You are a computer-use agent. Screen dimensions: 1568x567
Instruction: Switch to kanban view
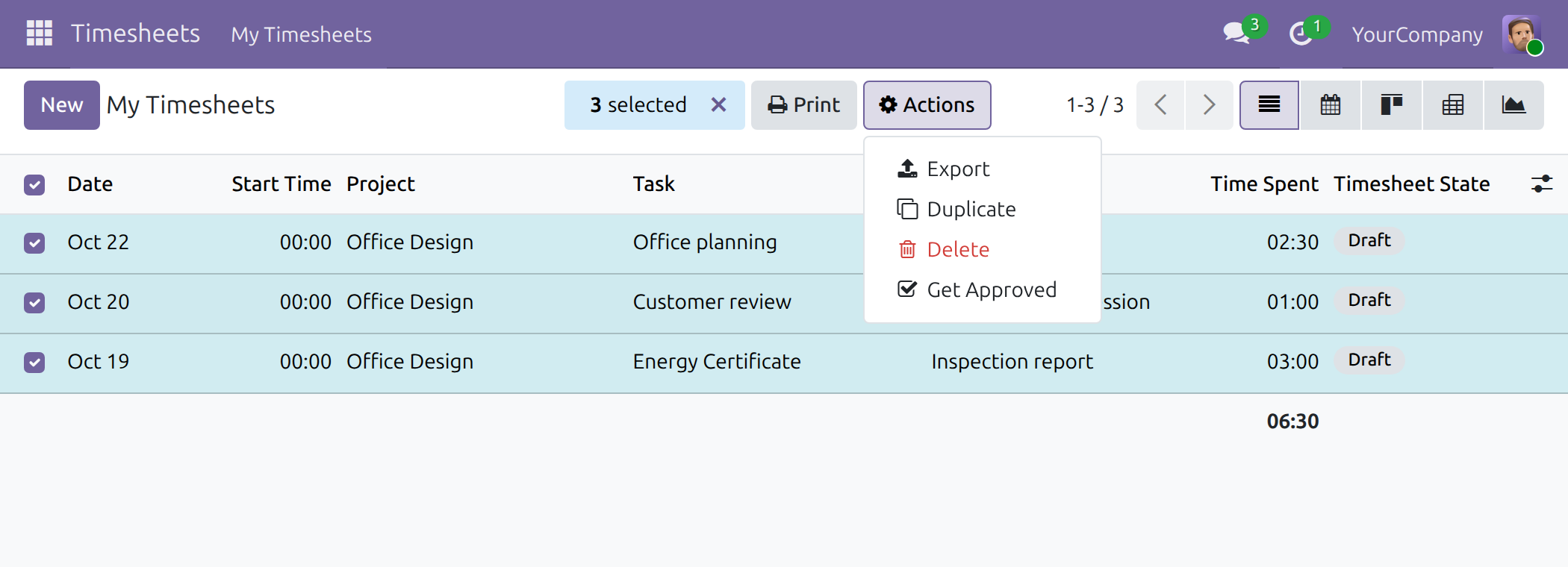(x=1392, y=105)
